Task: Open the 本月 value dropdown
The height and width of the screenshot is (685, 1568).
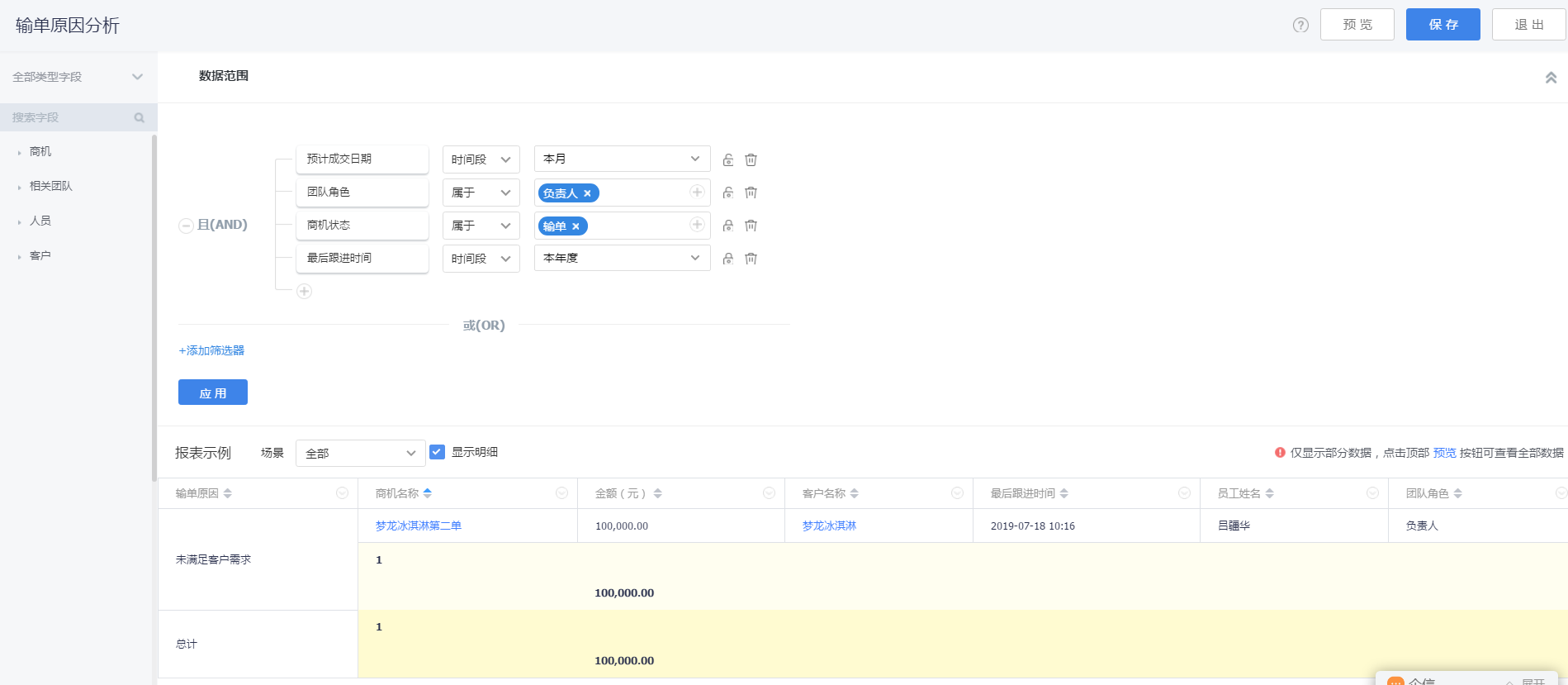Action: (x=623, y=159)
